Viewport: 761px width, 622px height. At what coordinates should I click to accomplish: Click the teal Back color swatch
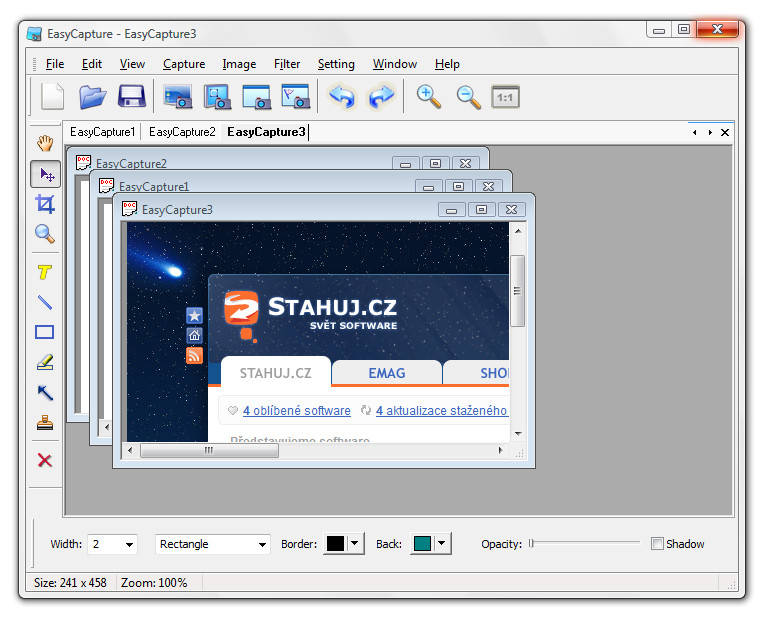pos(422,543)
